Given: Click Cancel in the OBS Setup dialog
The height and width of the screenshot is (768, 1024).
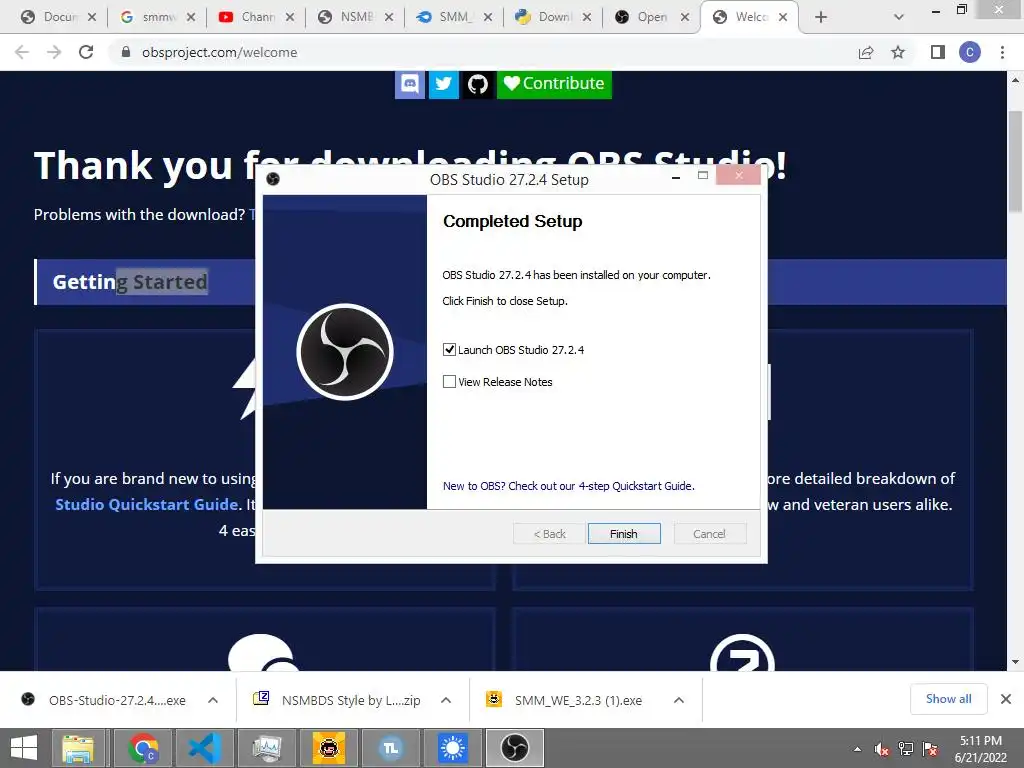Looking at the screenshot, I should 709,534.
